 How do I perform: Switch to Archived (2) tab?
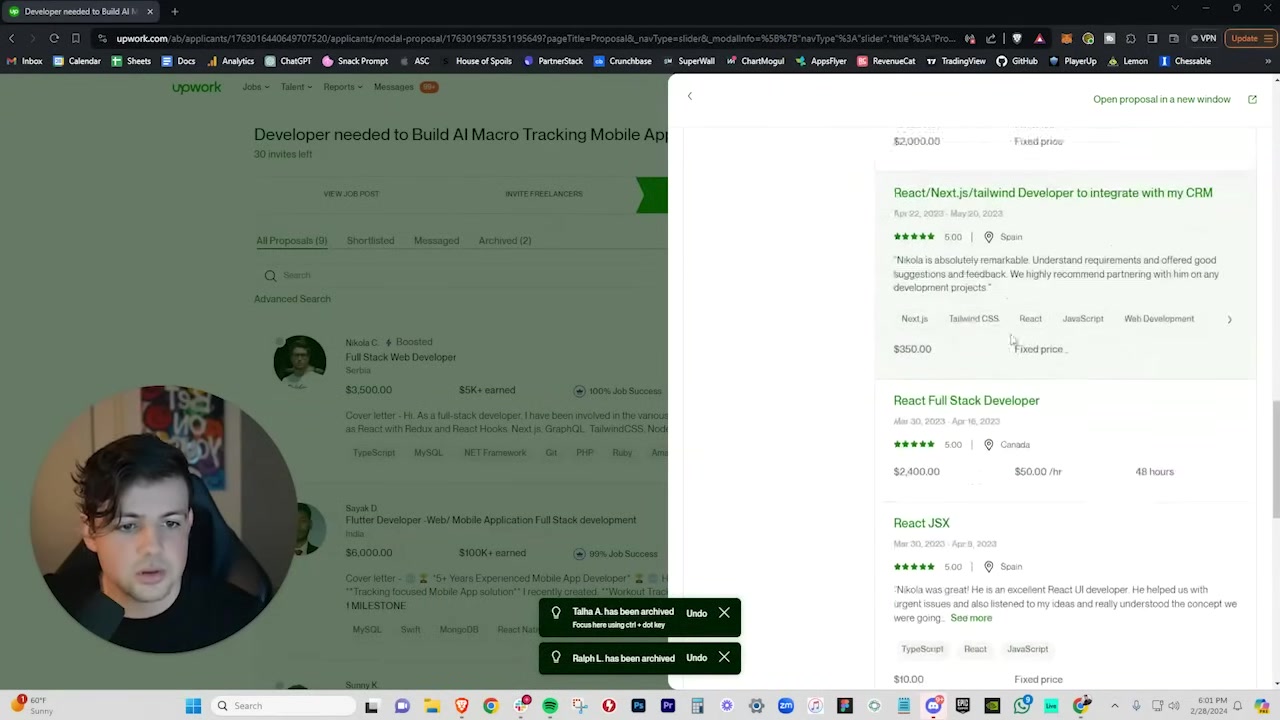[x=504, y=241]
